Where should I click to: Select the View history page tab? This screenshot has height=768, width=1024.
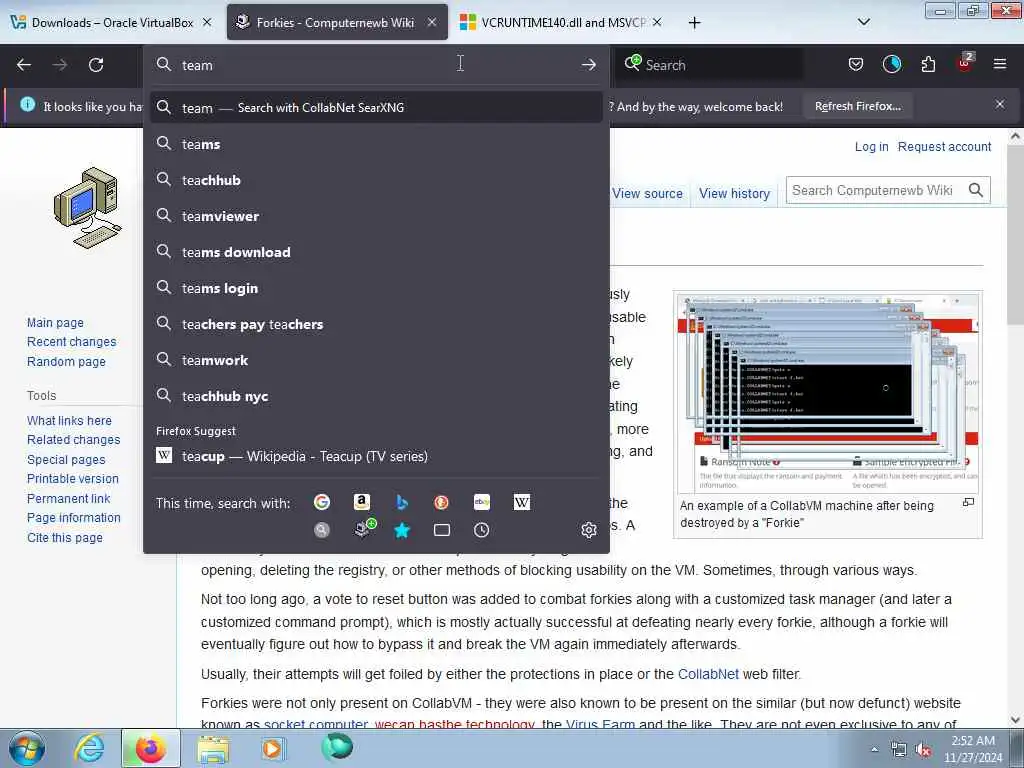tap(734, 193)
